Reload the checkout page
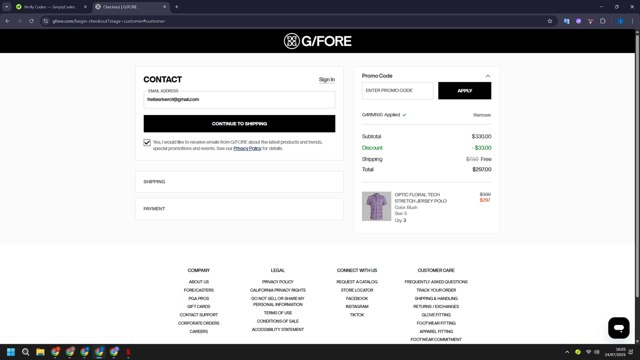Screen dimensions: 640x360 click(31, 21)
